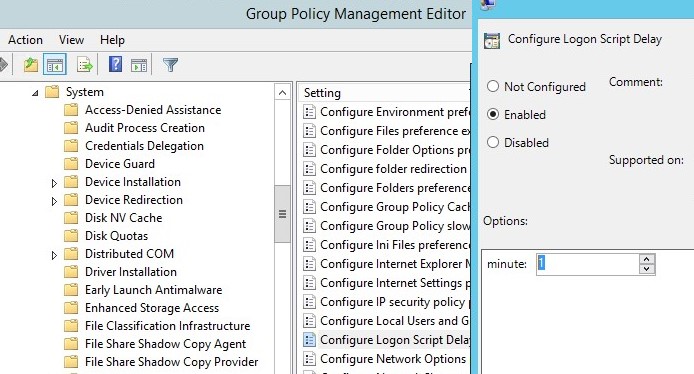Open the Help menu

pos(112,40)
